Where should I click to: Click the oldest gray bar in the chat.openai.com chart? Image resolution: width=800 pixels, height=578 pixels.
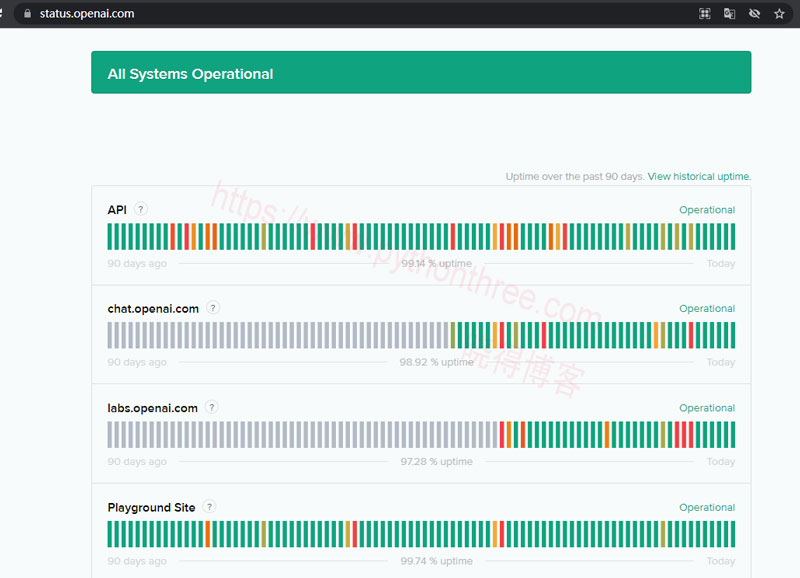110,335
